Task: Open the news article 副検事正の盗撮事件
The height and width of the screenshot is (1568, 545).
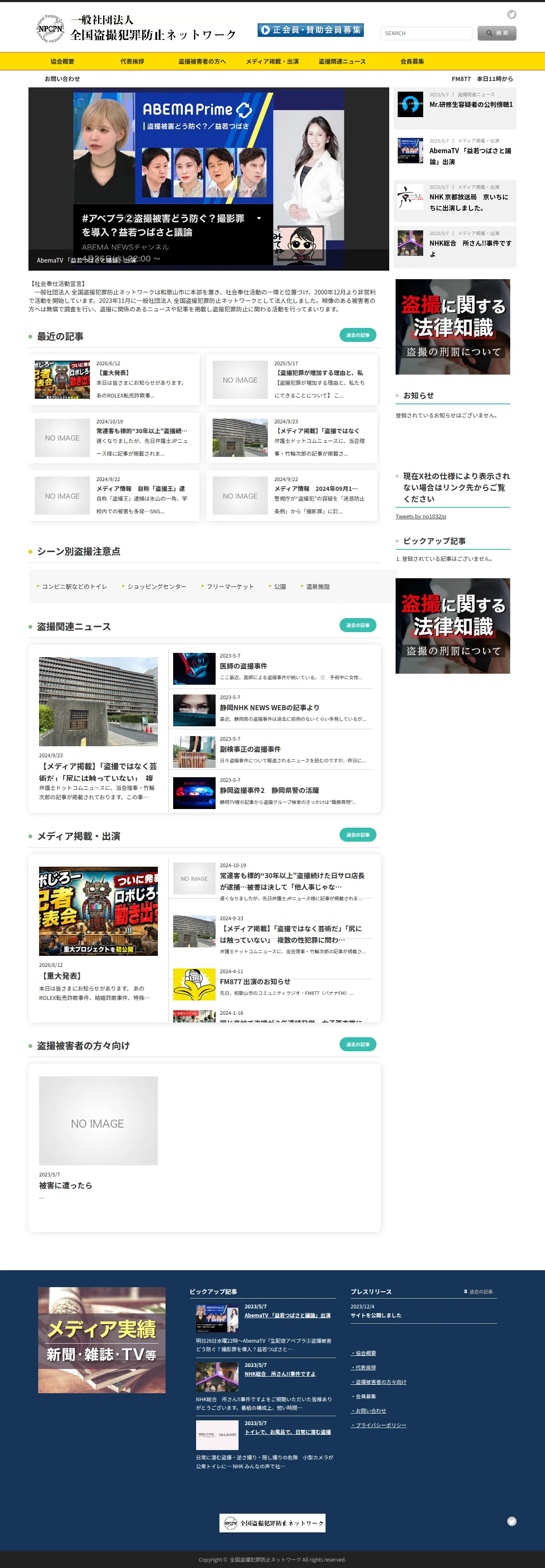Action: [250, 749]
